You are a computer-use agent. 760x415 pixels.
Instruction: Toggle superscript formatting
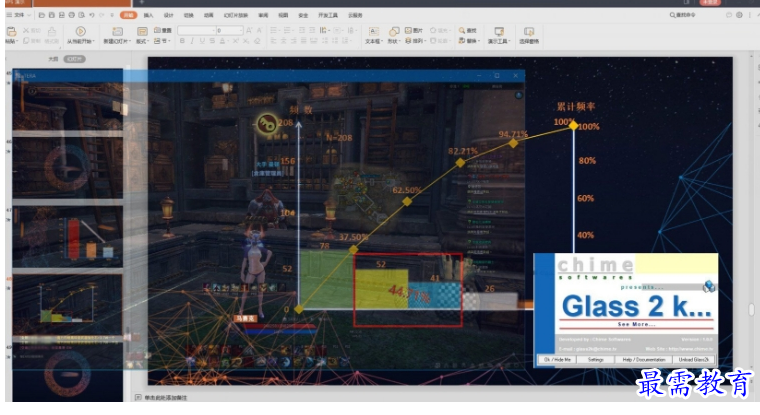(236, 41)
